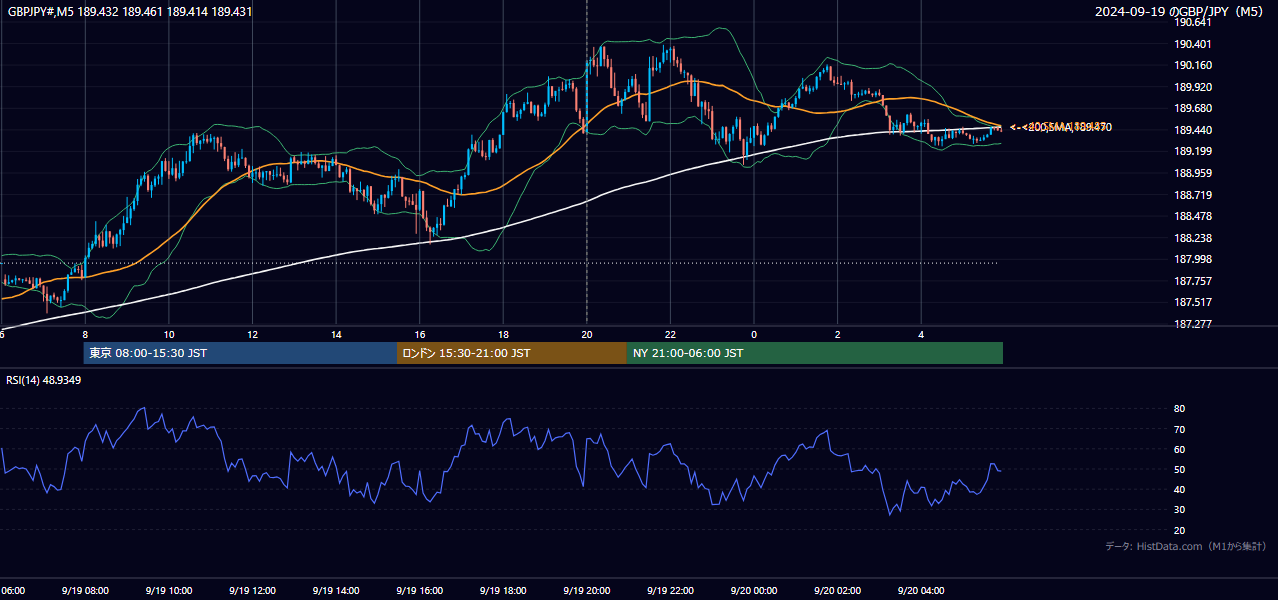Click the データ: HistData.com source credit

pos(1185,547)
